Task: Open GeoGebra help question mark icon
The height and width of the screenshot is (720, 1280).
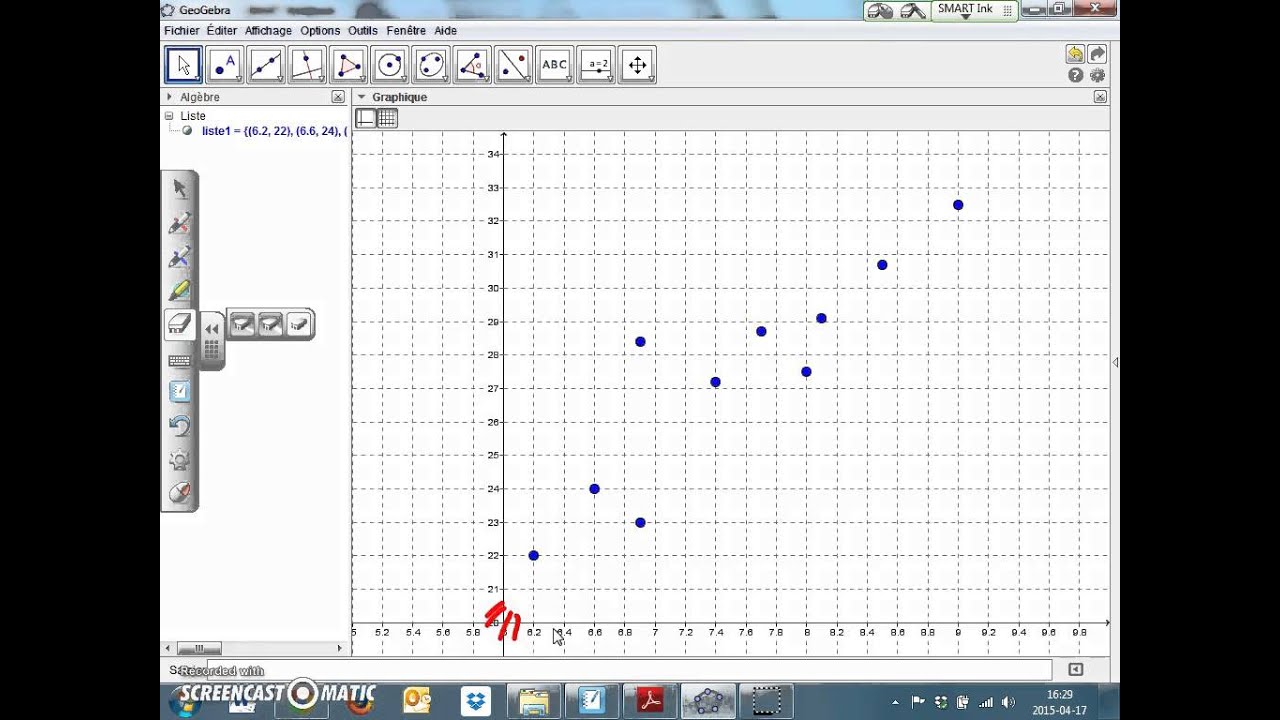Action: coord(1076,75)
